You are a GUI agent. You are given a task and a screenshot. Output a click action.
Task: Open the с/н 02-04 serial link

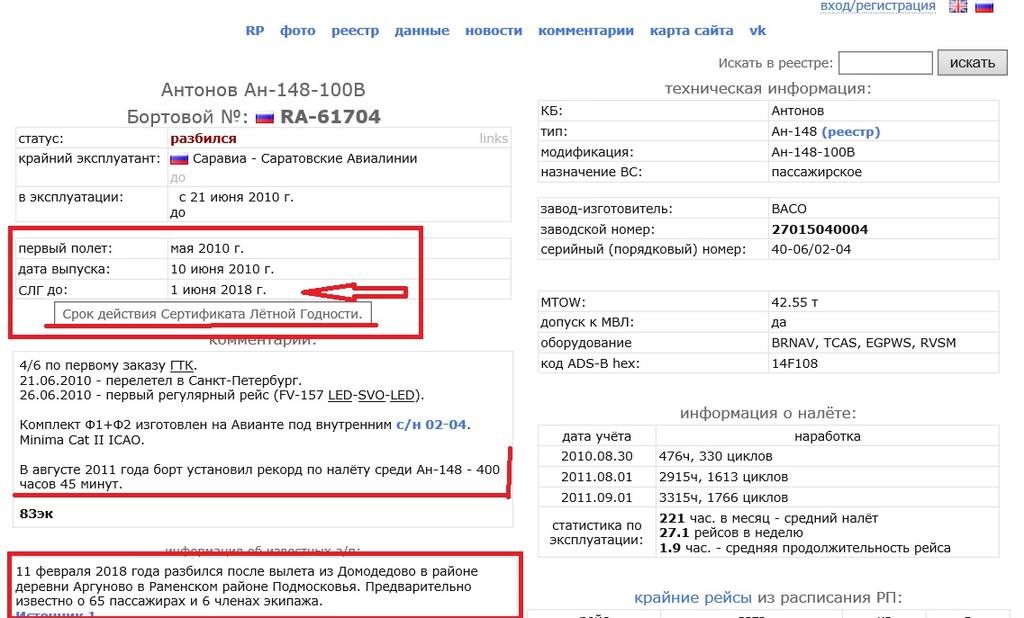[x=431, y=425]
